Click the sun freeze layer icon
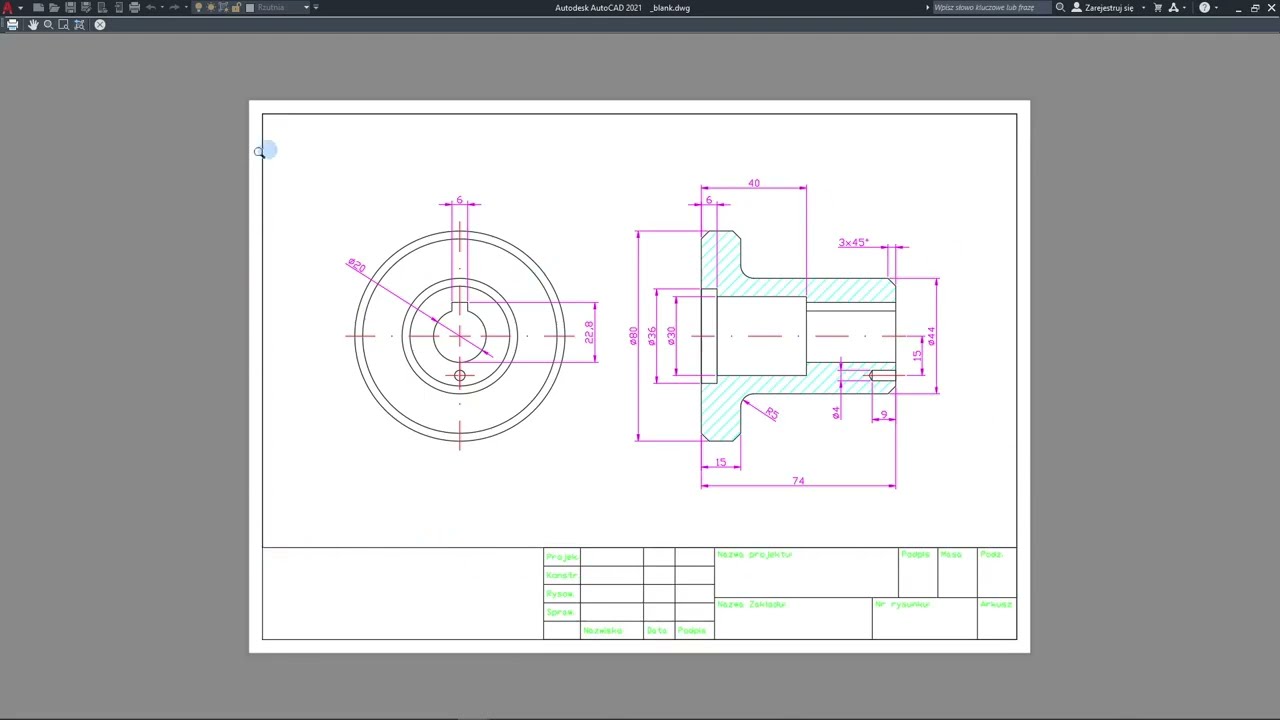This screenshot has width=1280, height=720. 211,7
